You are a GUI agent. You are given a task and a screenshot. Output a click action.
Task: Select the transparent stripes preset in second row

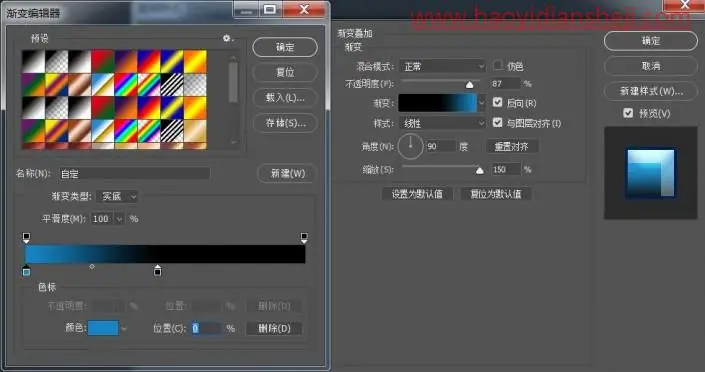[172, 85]
